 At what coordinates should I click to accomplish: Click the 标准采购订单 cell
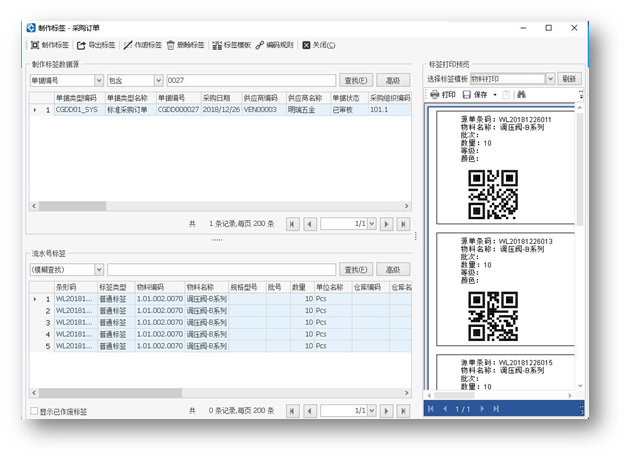tap(131, 110)
